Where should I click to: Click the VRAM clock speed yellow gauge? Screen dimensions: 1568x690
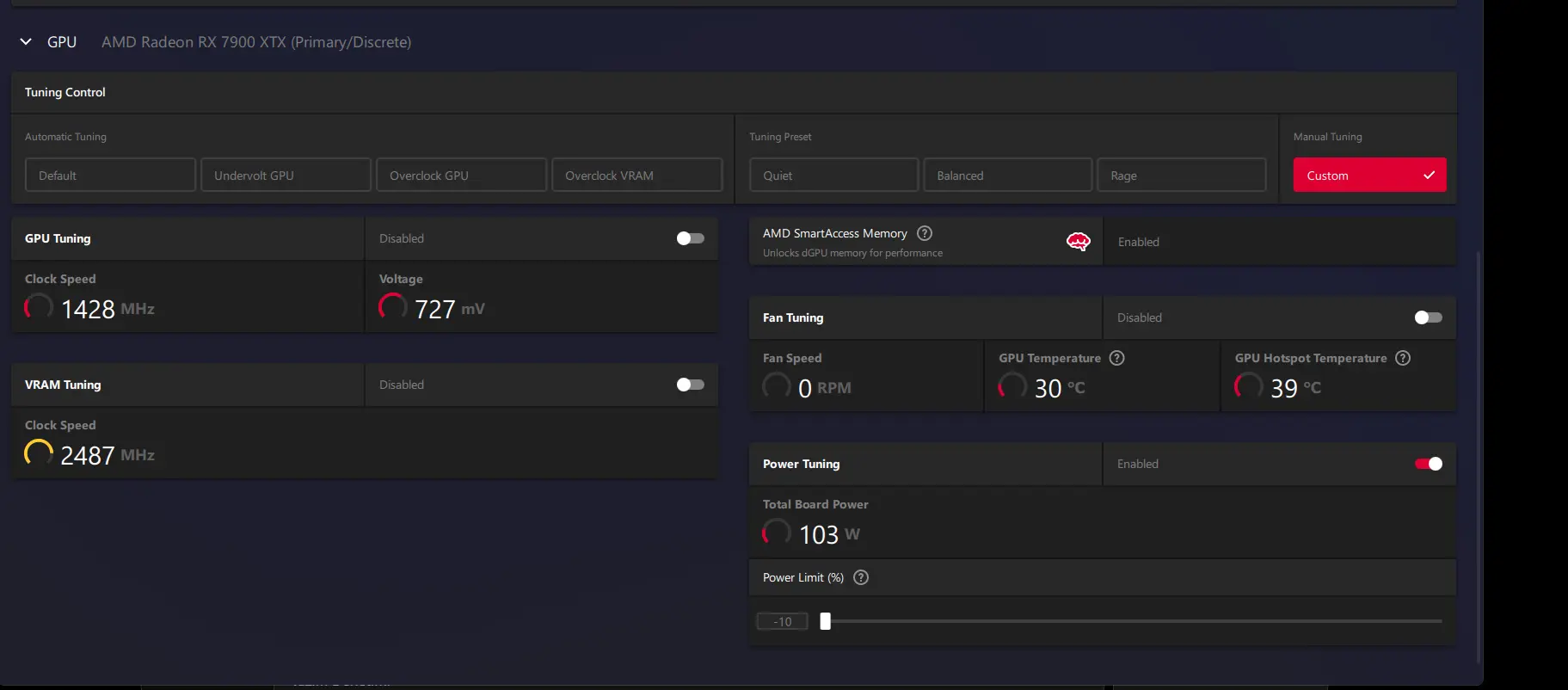39,453
